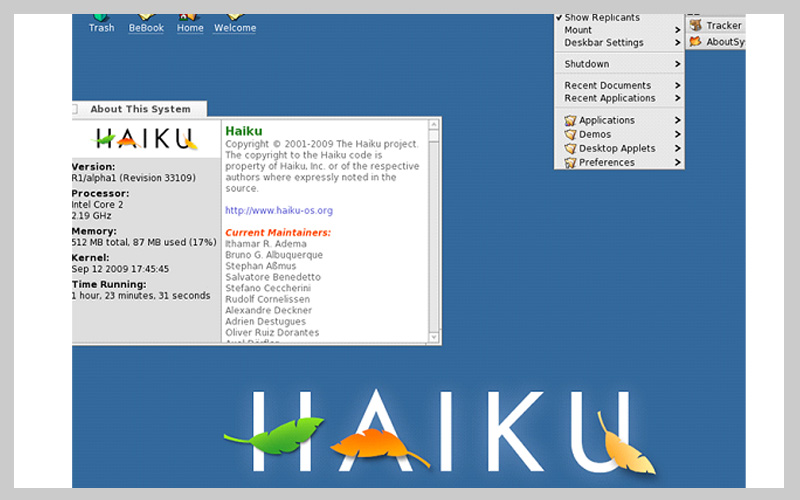
Task: Click the AboutSystem icon in Deskbar
Action: click(x=695, y=42)
